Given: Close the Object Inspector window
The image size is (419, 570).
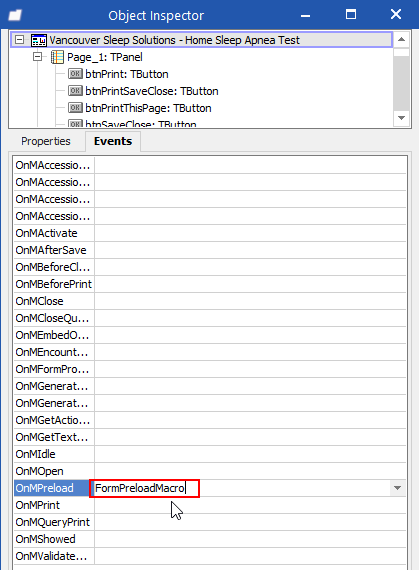Looking at the screenshot, I should [396, 15].
